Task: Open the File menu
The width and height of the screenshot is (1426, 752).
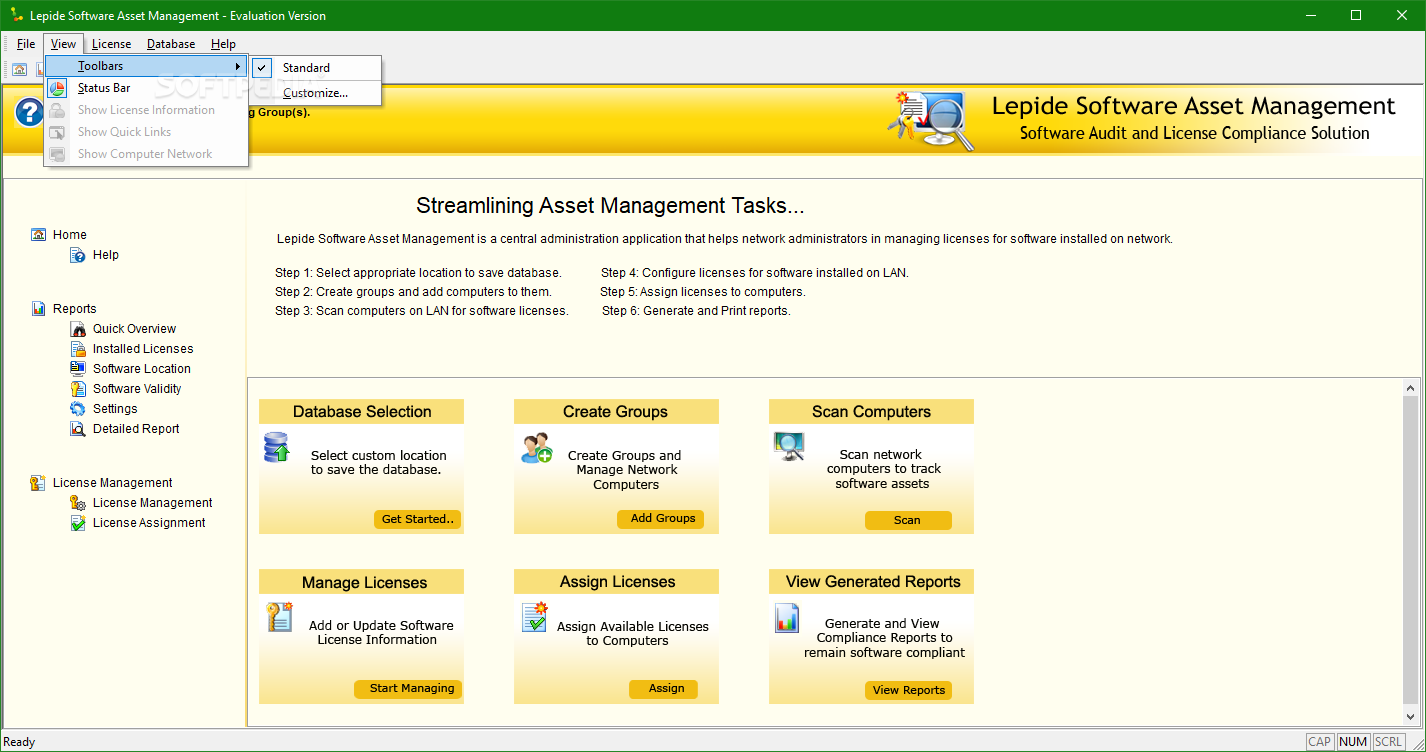Action: [26, 44]
